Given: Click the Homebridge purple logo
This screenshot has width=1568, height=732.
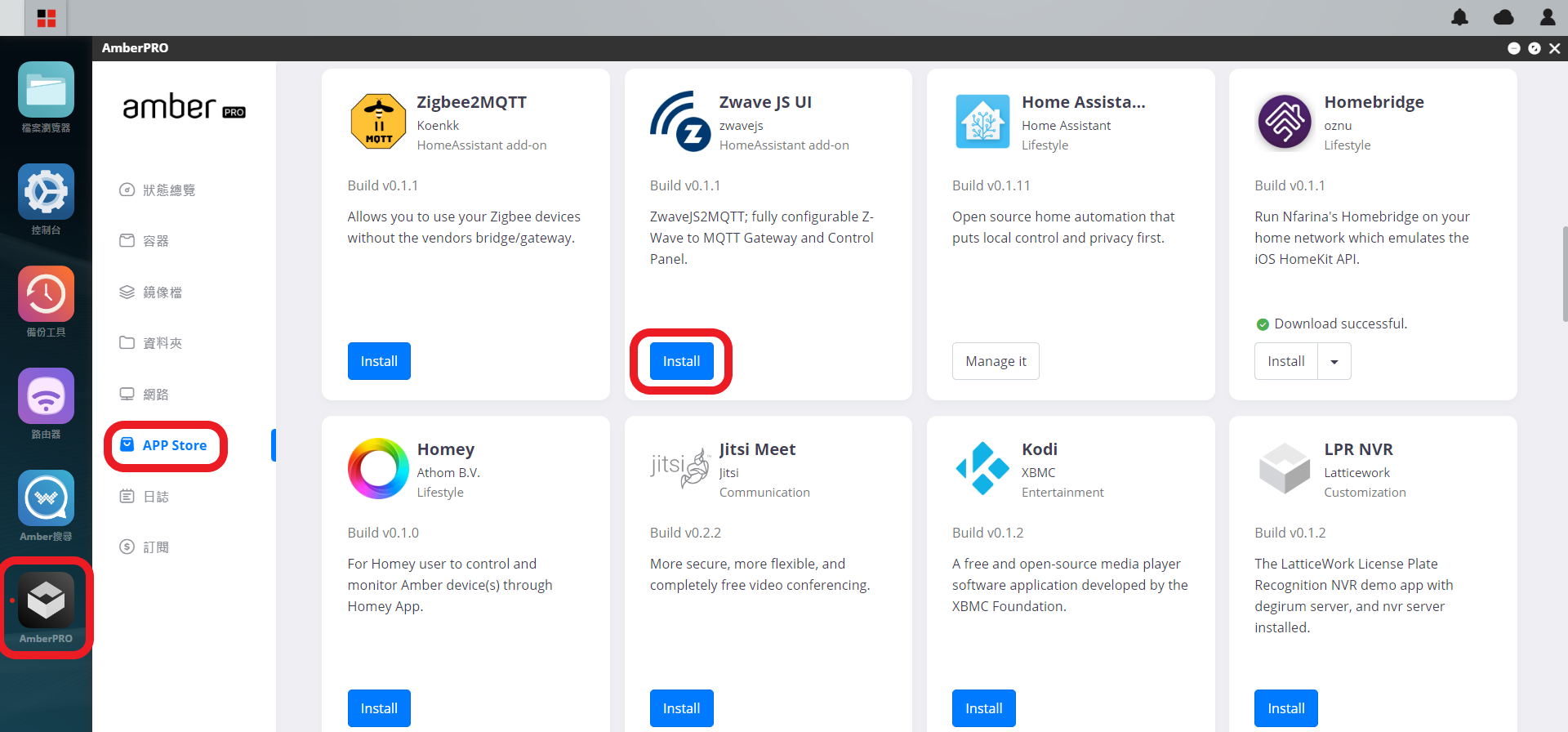Looking at the screenshot, I should [x=1285, y=121].
